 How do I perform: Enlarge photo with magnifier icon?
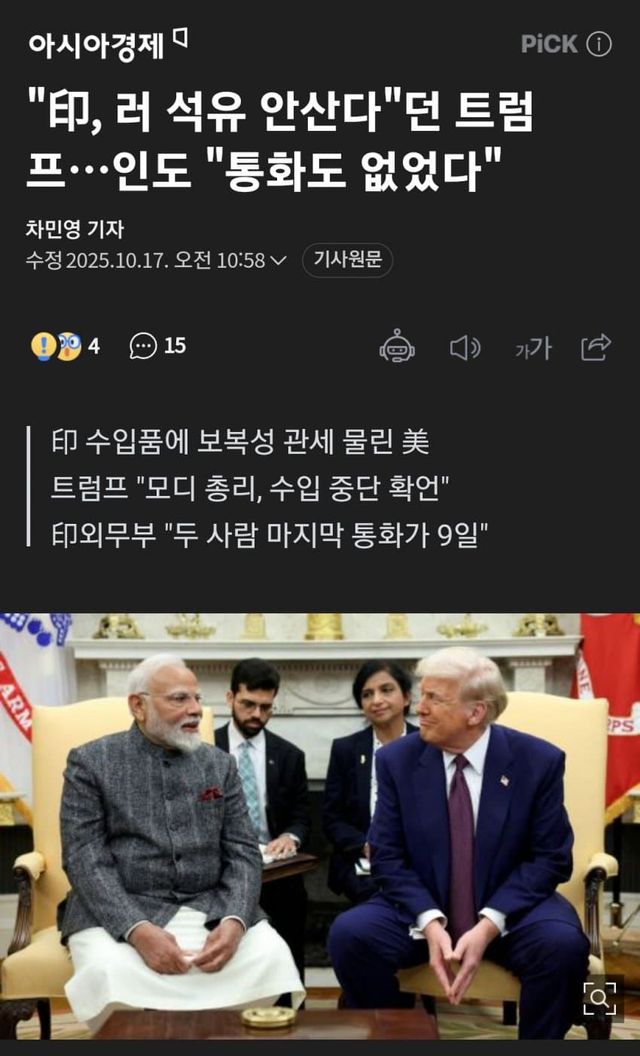(600, 998)
